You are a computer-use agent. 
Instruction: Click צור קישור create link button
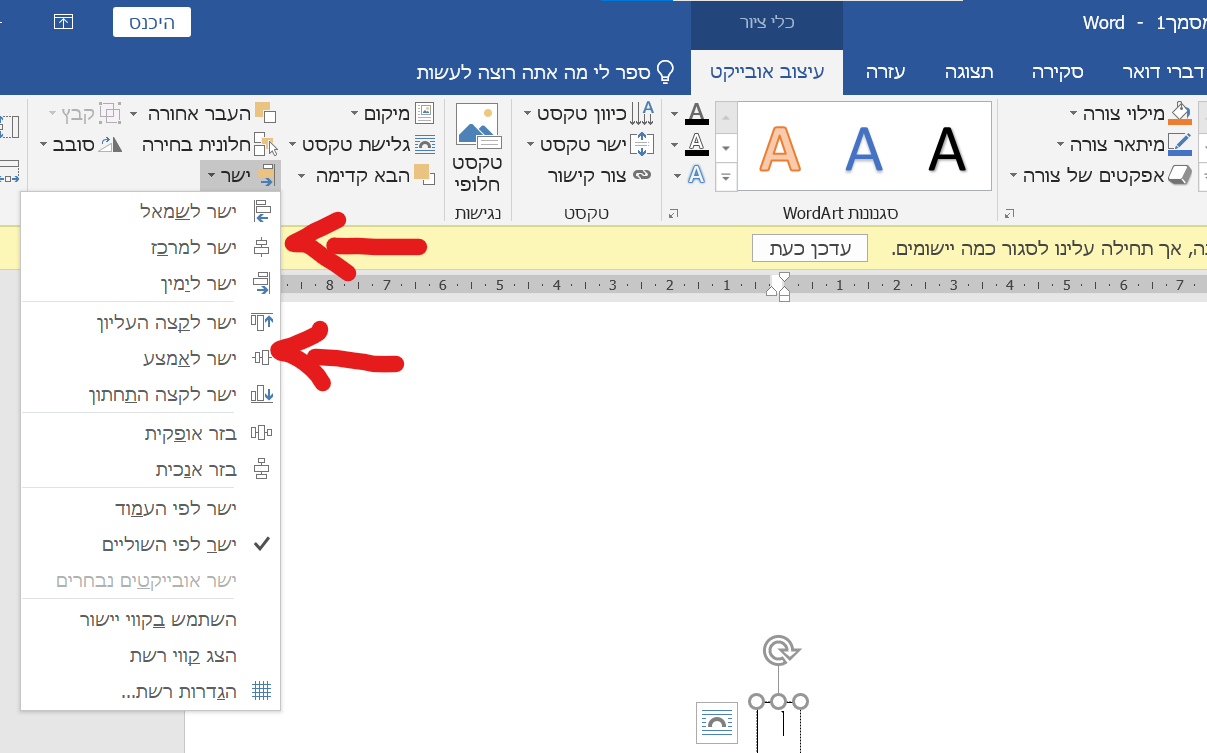point(599,176)
